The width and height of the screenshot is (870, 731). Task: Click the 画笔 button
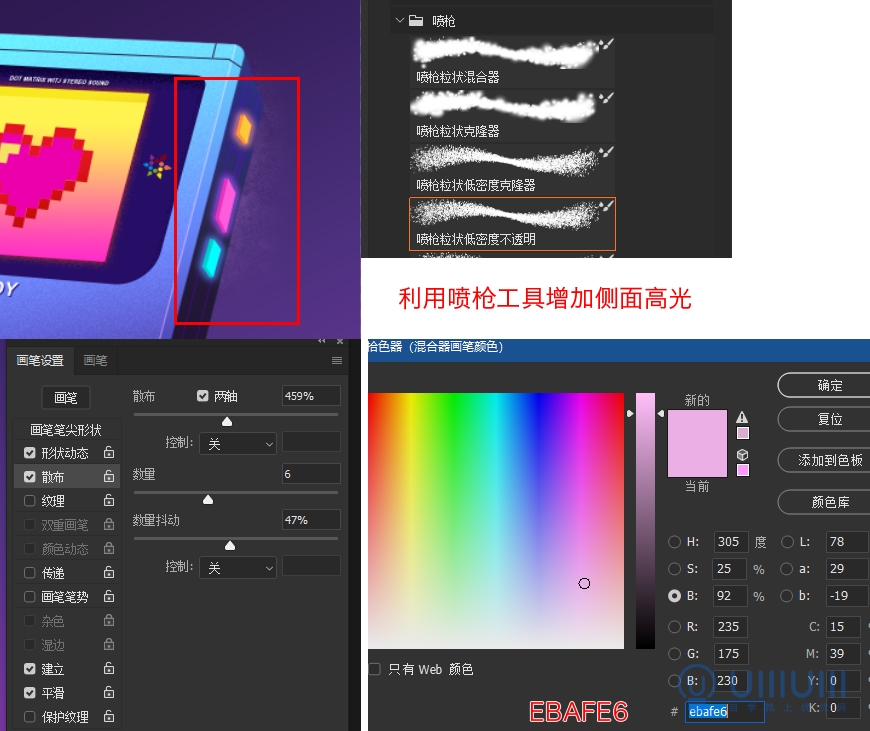point(65,397)
